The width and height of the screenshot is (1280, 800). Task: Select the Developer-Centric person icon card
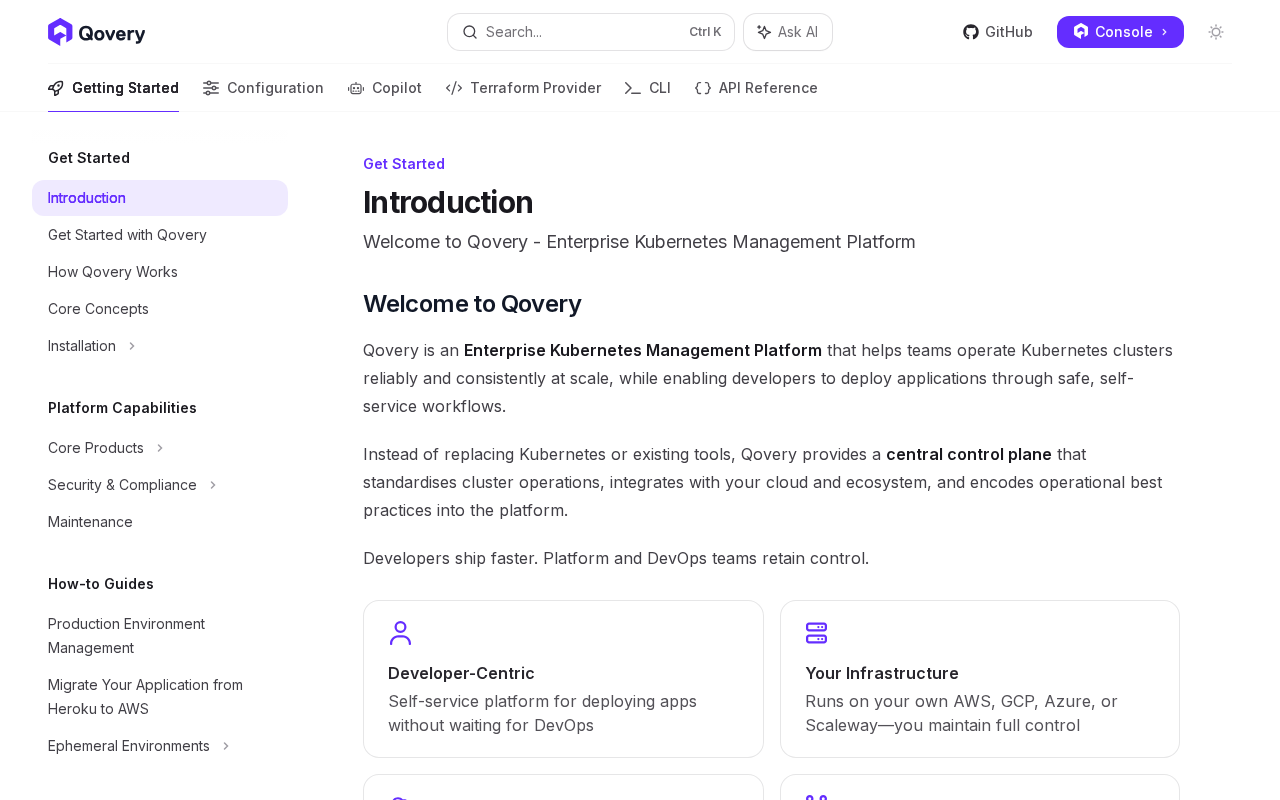563,678
